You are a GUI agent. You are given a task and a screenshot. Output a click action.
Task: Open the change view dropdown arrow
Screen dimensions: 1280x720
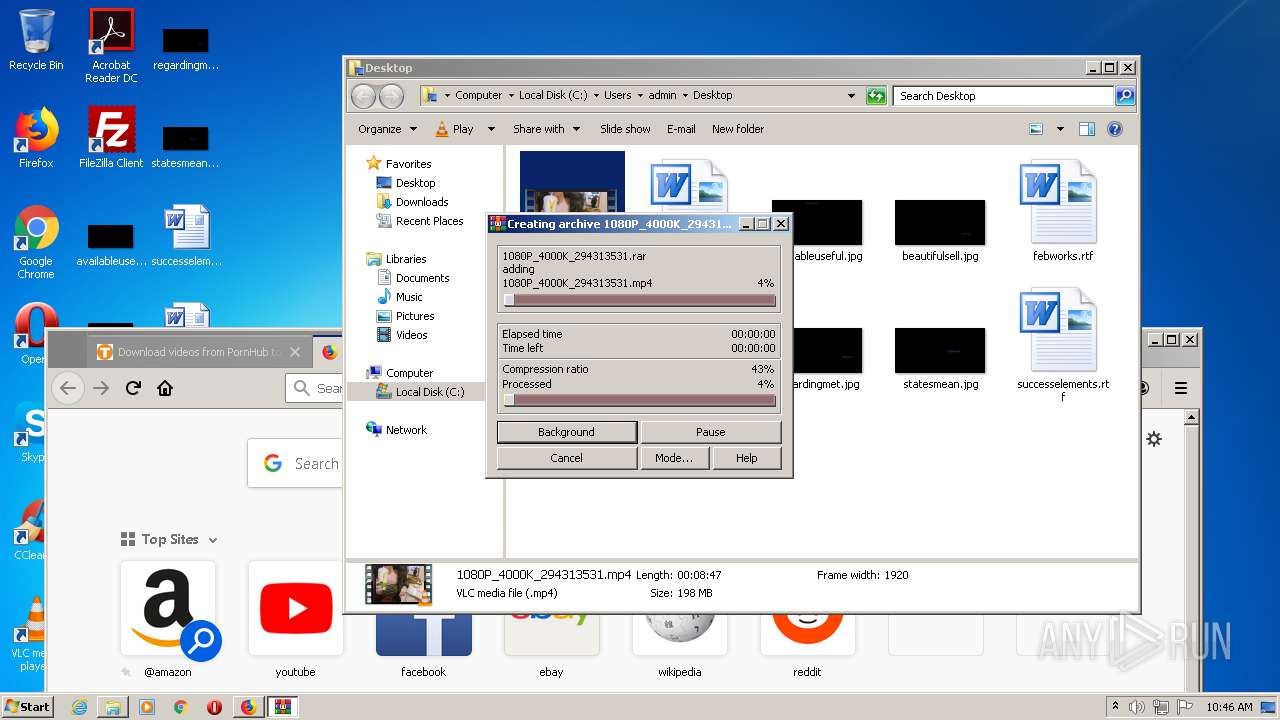click(x=1060, y=129)
